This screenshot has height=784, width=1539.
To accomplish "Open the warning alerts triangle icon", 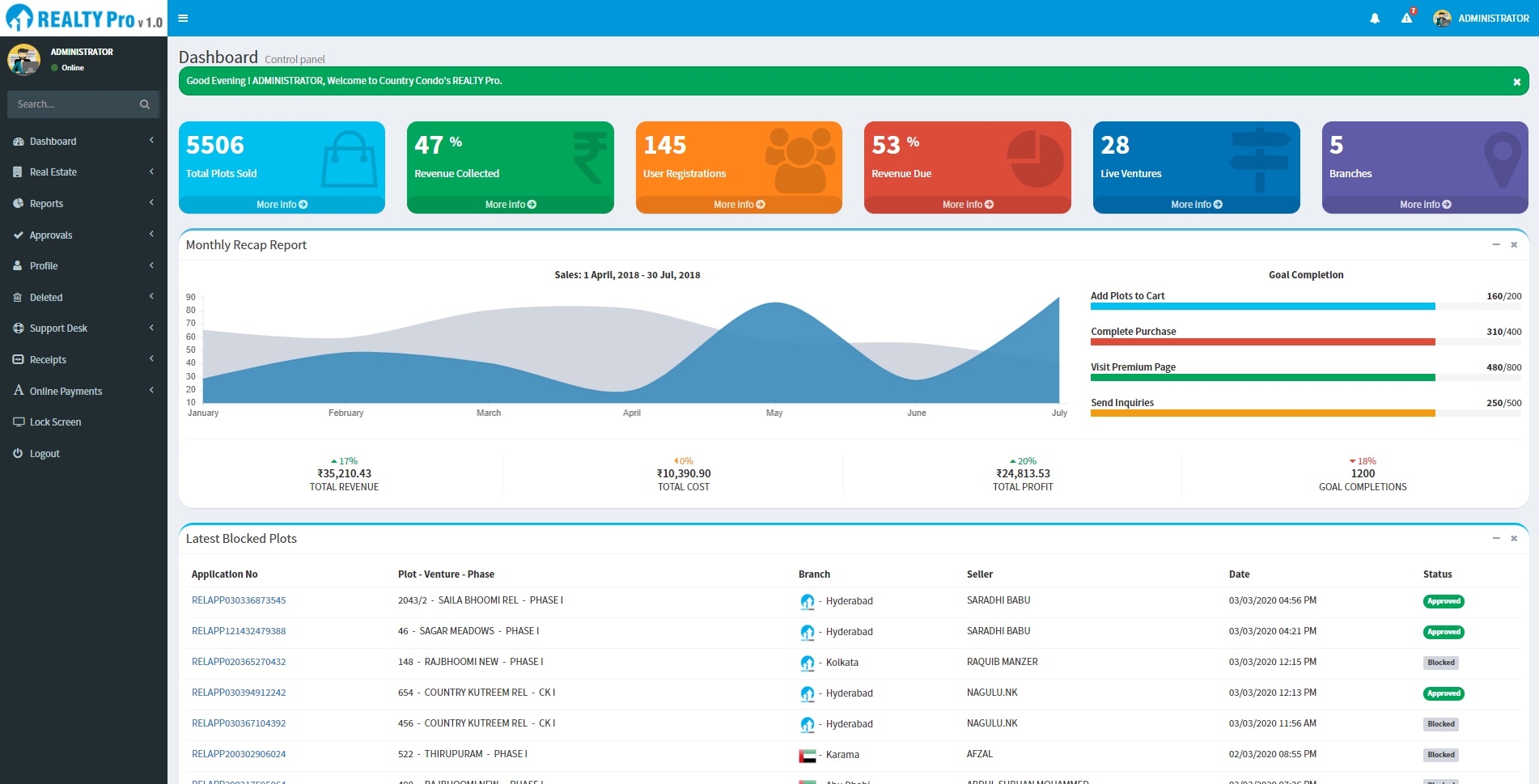I will click(1406, 19).
